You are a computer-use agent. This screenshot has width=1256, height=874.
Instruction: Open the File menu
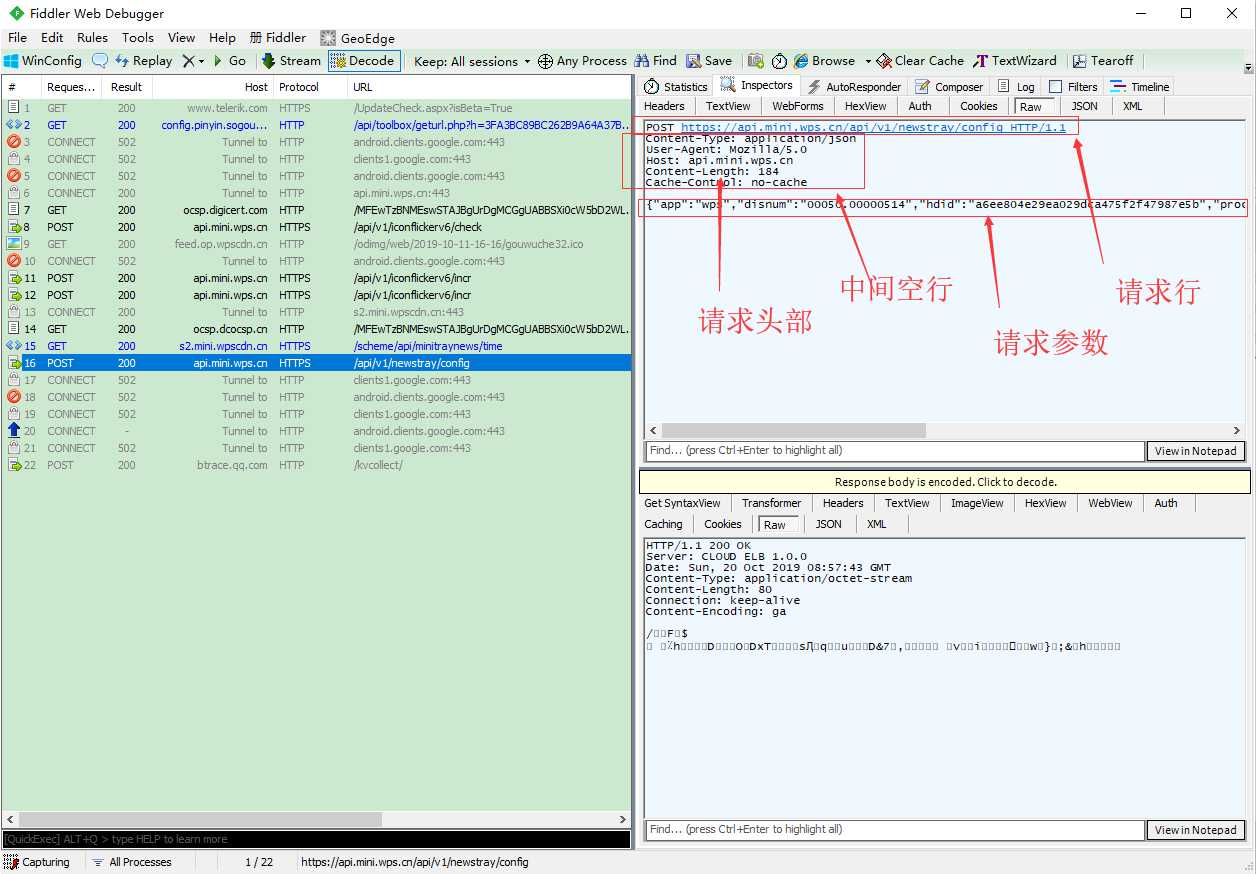[x=17, y=38]
